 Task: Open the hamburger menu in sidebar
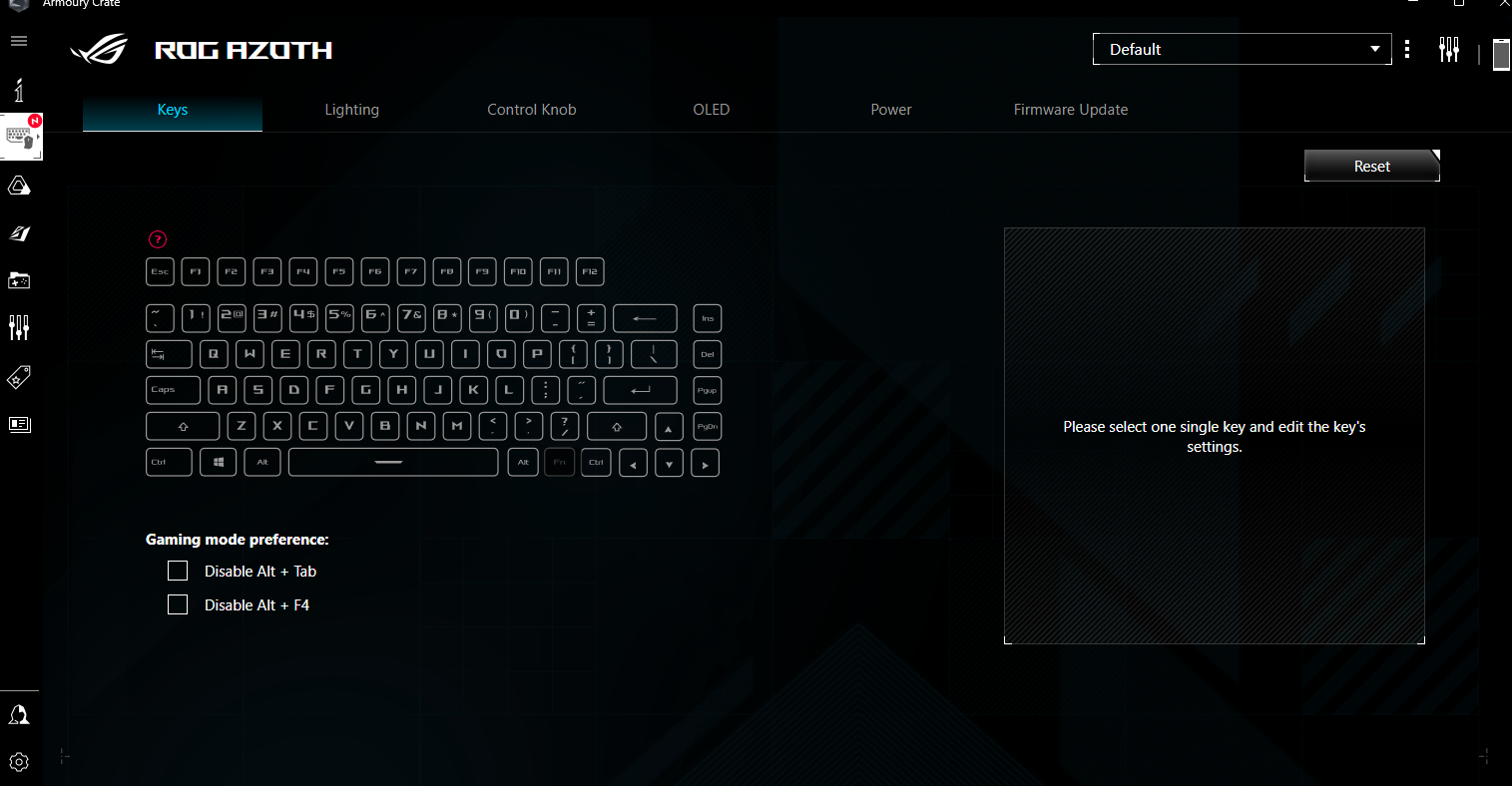click(x=19, y=41)
